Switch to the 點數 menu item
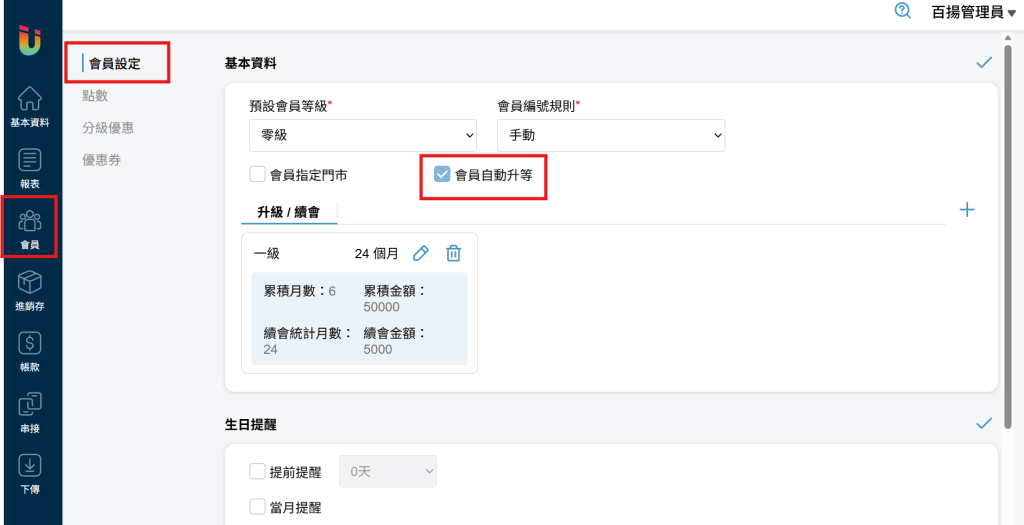Viewport: 1024px width, 525px height. (x=95, y=96)
